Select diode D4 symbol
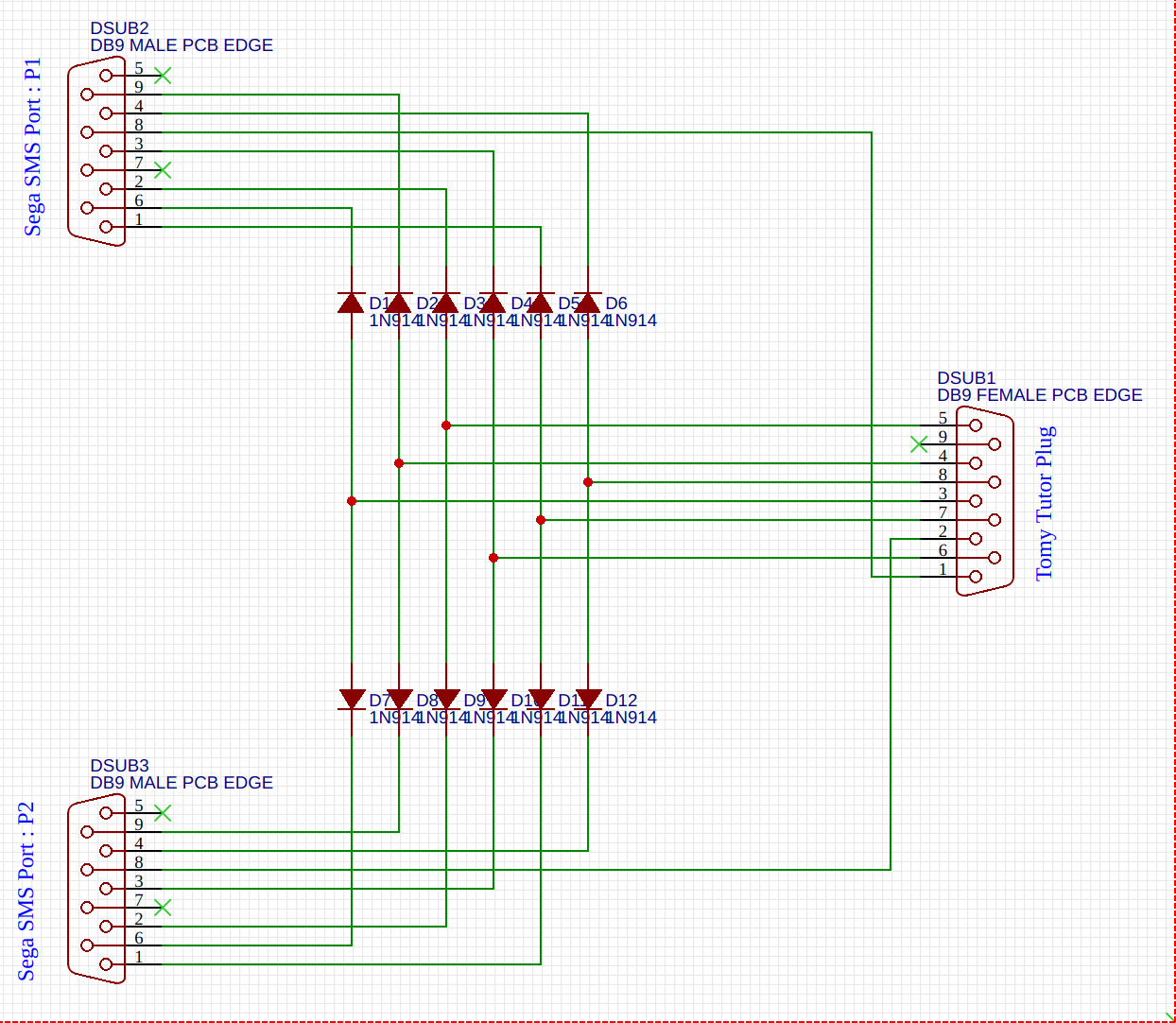This screenshot has height=1023, width=1176. [493, 303]
